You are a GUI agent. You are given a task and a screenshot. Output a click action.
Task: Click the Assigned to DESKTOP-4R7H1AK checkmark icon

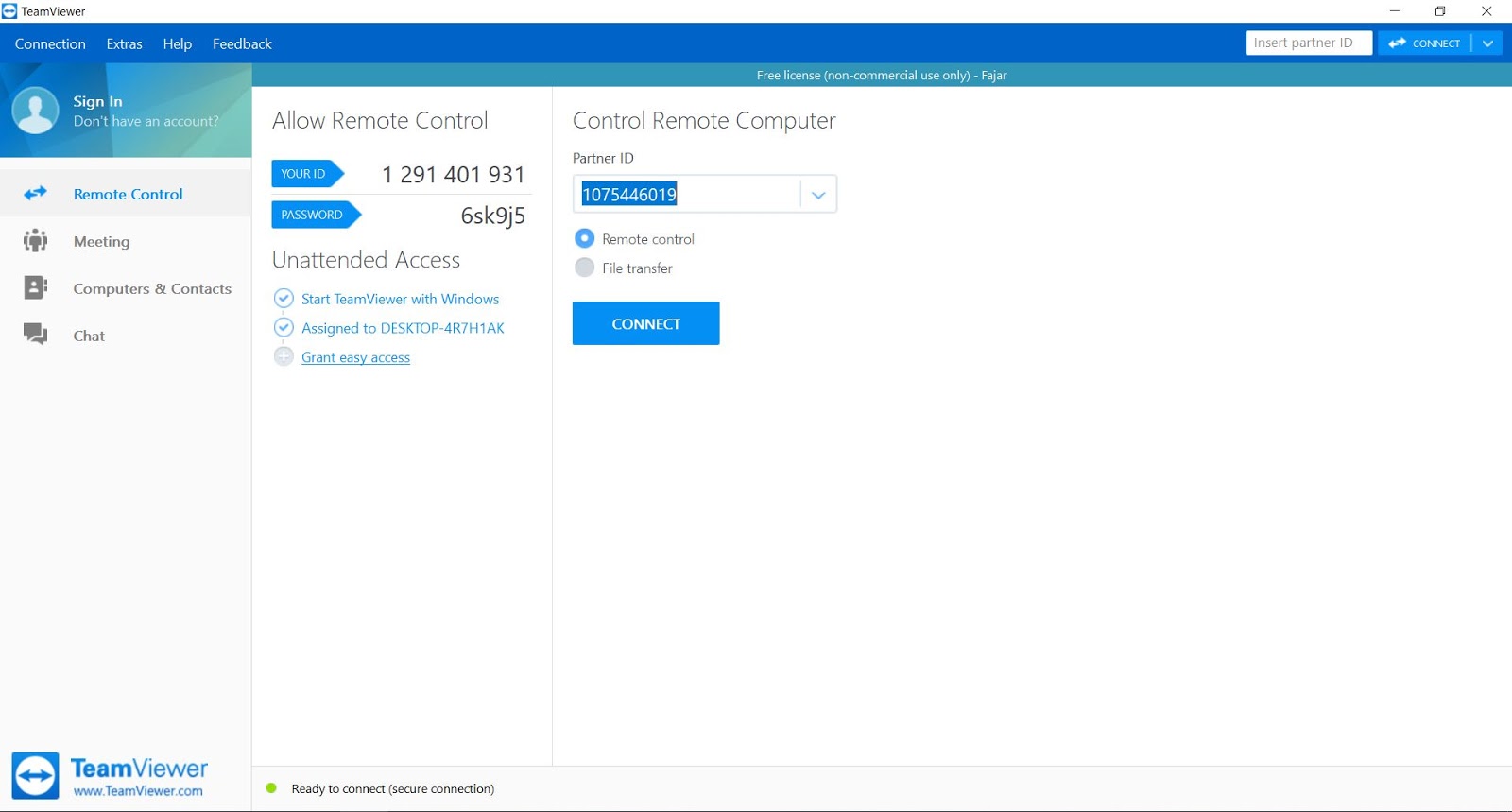[x=283, y=328]
